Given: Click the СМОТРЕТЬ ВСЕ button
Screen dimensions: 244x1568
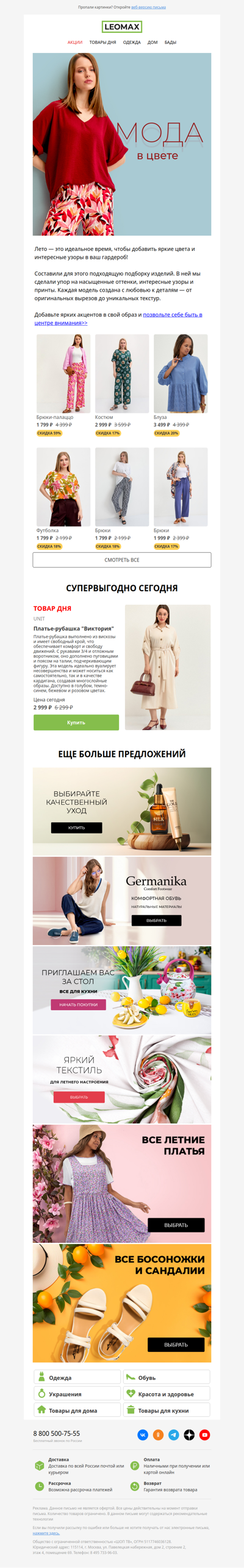Looking at the screenshot, I should (122, 560).
